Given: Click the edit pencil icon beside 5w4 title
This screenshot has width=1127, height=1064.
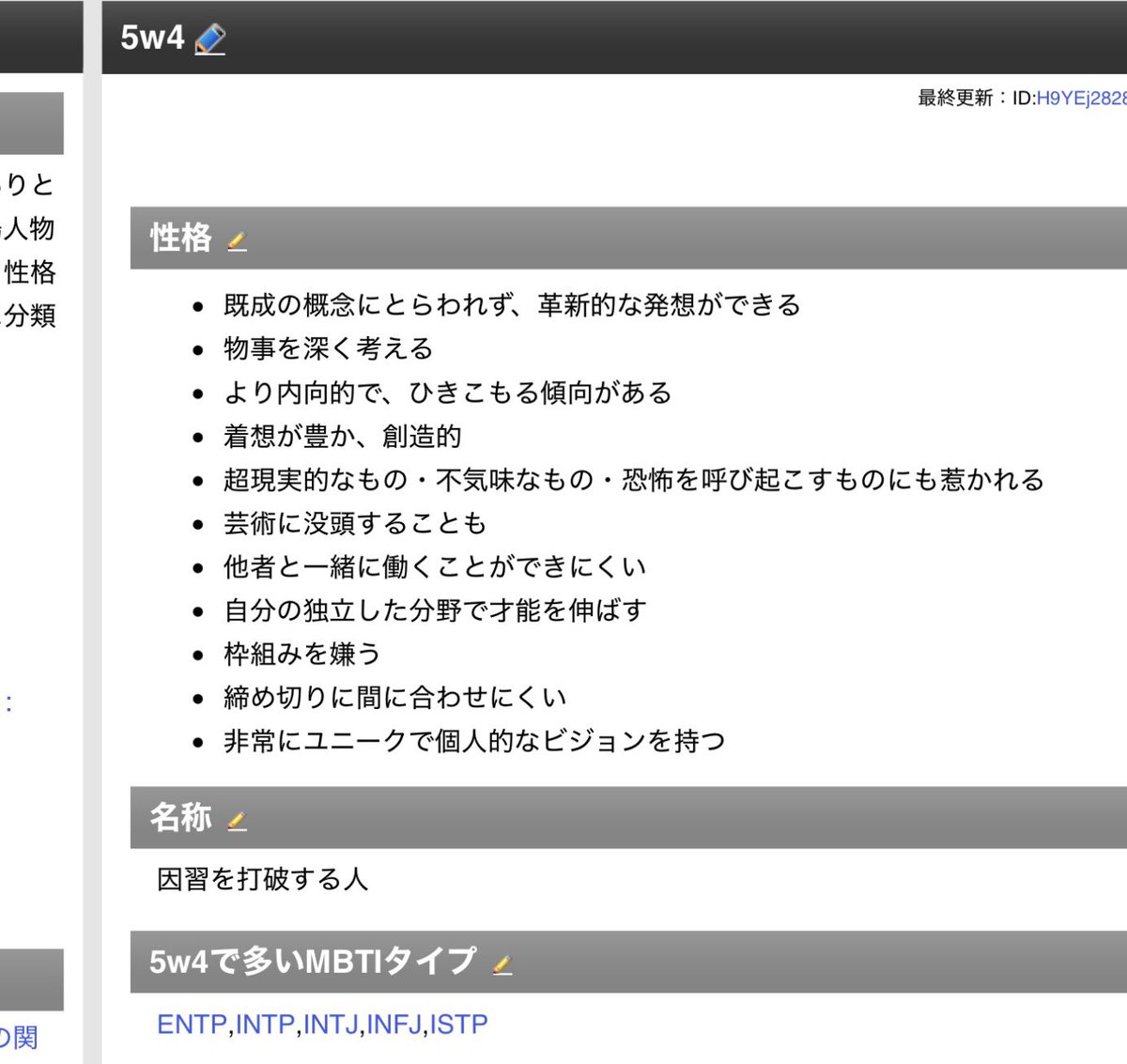Looking at the screenshot, I should [210, 39].
